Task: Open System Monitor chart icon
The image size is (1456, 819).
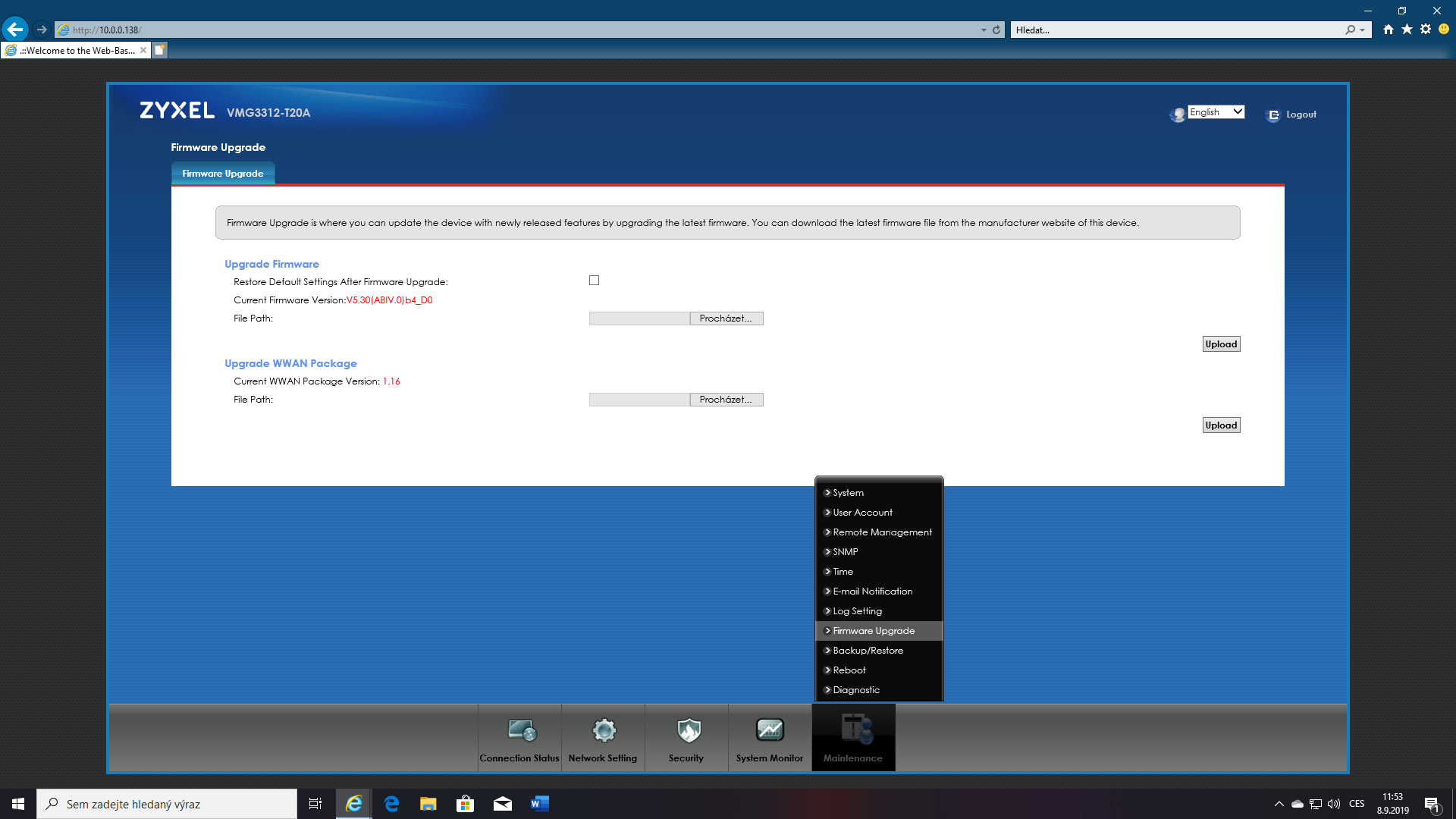Action: coord(770,731)
